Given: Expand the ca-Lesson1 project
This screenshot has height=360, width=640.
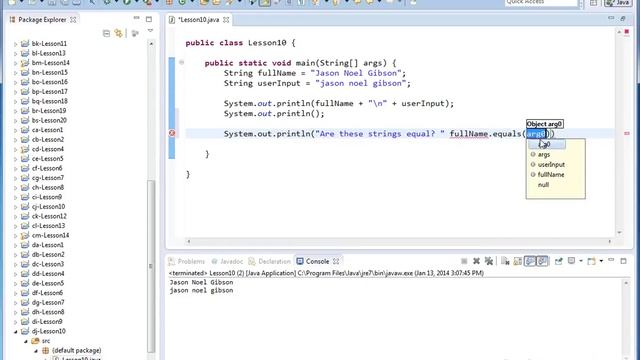Looking at the screenshot, I should tap(16, 130).
